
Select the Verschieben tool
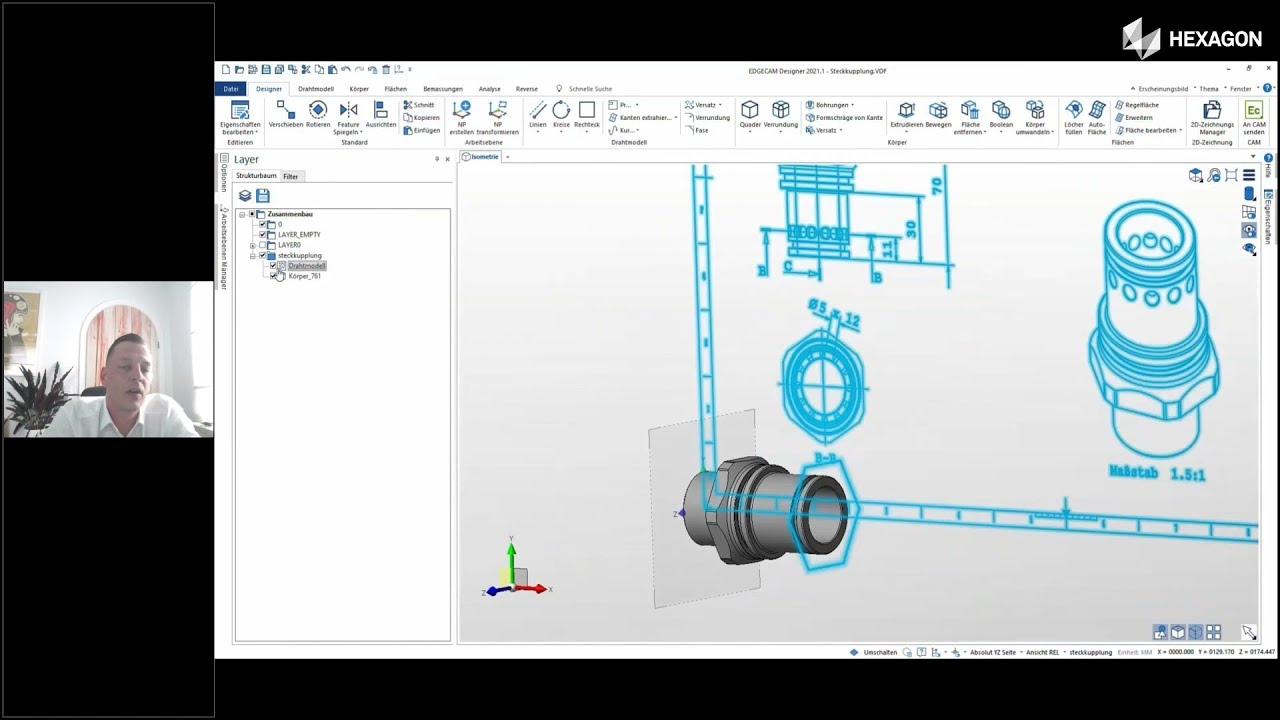286,114
